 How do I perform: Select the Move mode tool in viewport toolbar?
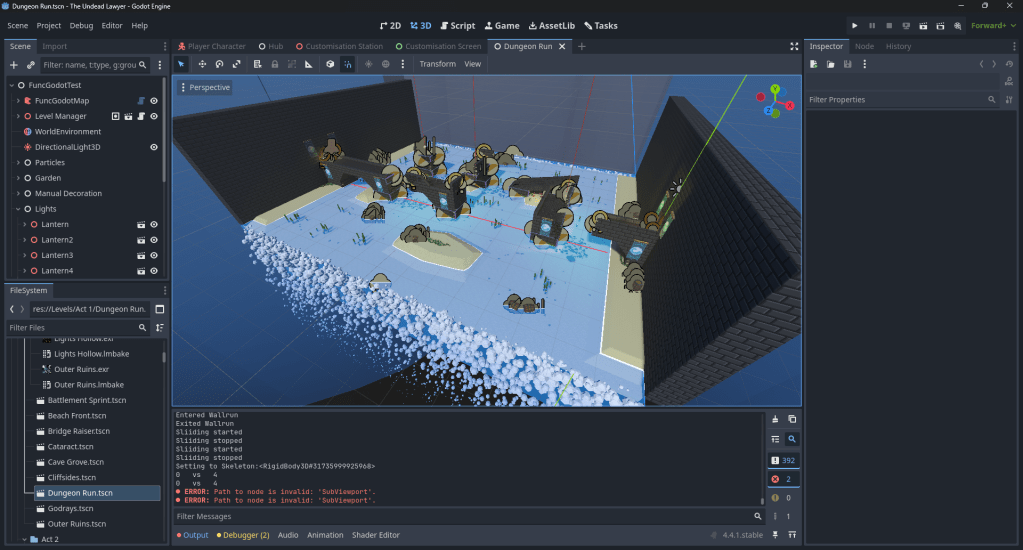(x=202, y=64)
